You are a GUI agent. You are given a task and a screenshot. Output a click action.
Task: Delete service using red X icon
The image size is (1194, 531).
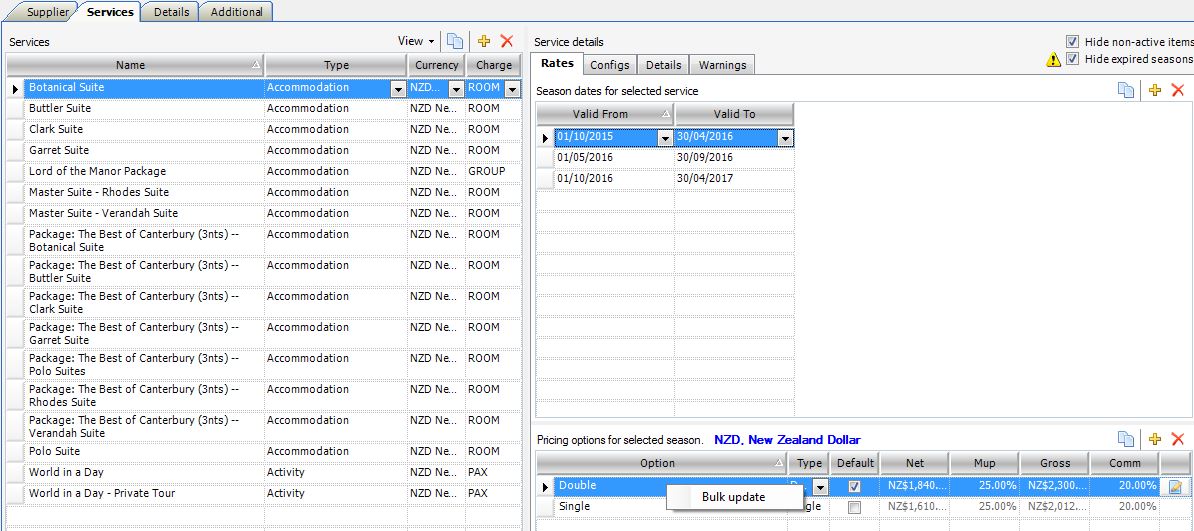point(507,41)
